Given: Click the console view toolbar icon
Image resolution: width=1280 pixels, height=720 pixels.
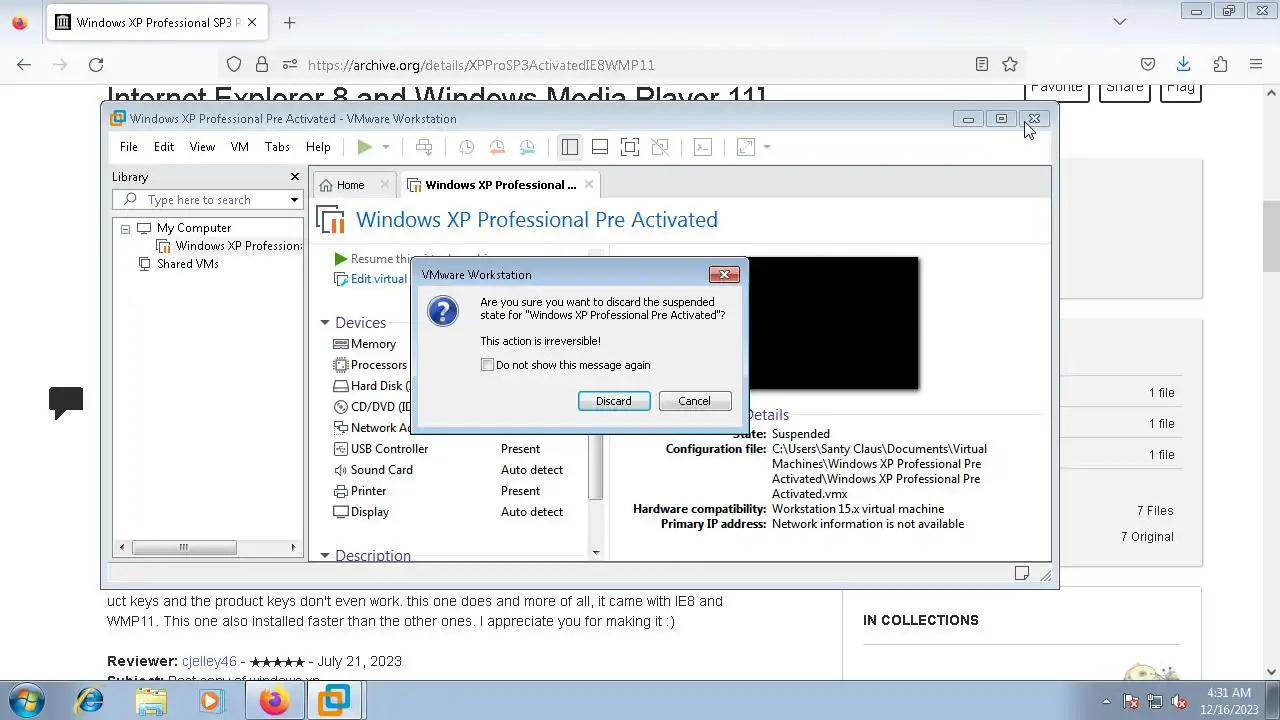Looking at the screenshot, I should pos(703,147).
